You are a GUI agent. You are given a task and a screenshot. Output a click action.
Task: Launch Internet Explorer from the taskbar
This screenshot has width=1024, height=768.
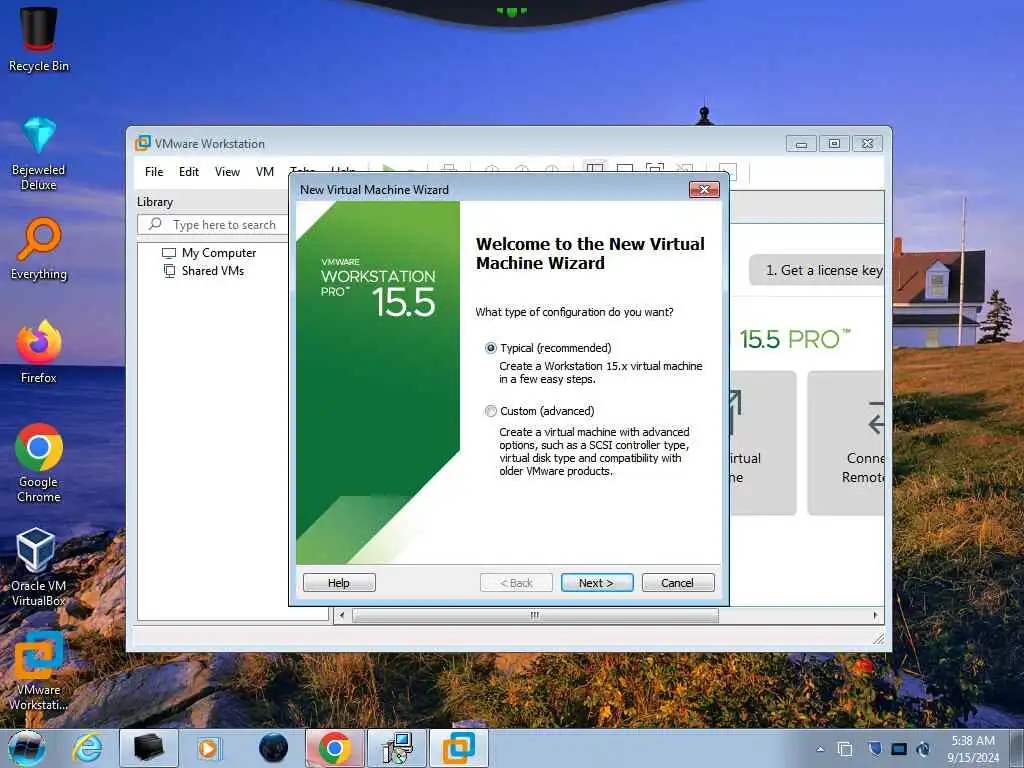pyautogui.click(x=88, y=748)
